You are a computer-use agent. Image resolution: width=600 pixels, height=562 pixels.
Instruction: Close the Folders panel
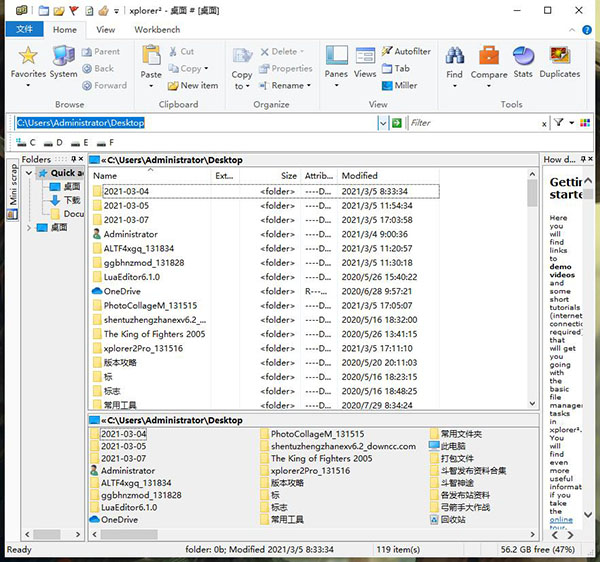pyautogui.click(x=81, y=159)
